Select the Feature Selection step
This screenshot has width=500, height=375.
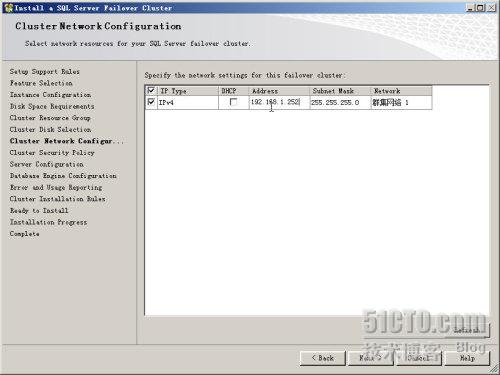click(x=41, y=83)
